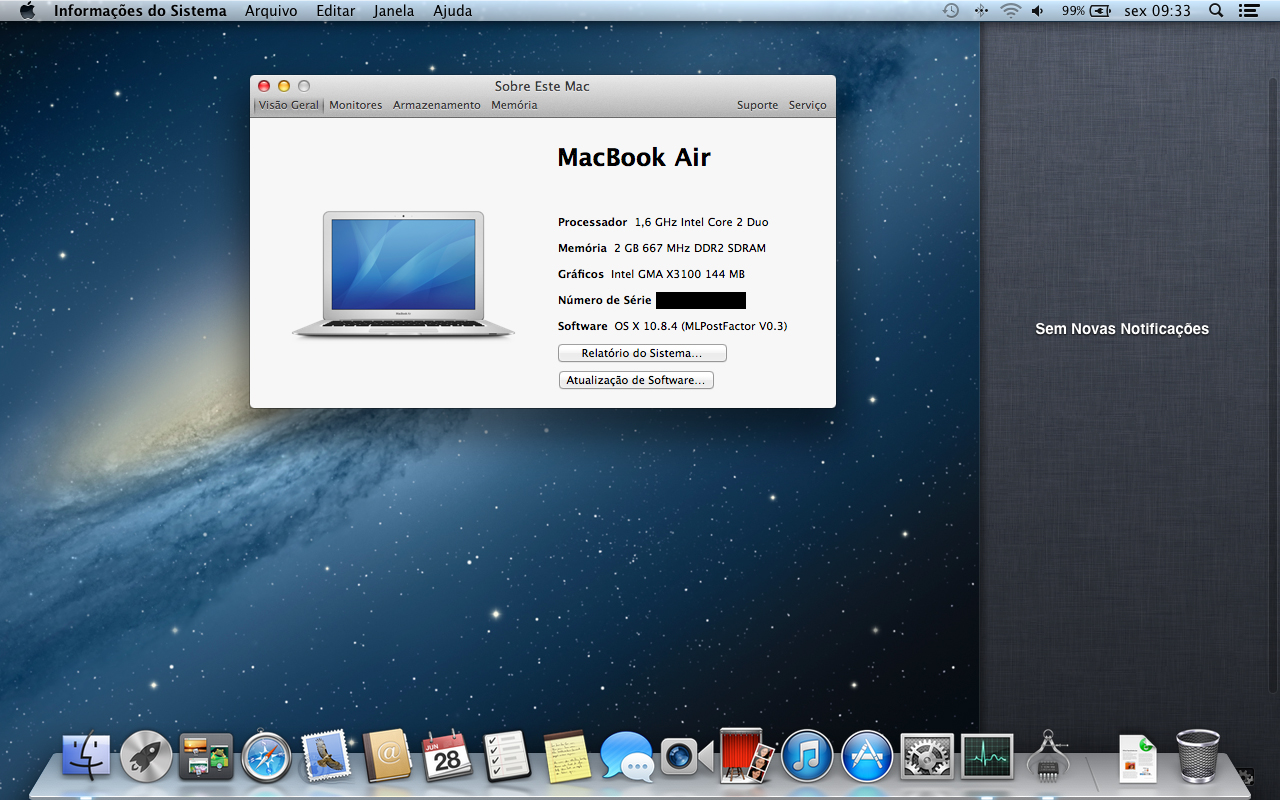Click Relatório do Sistema button
This screenshot has height=800, width=1280.
coord(642,353)
